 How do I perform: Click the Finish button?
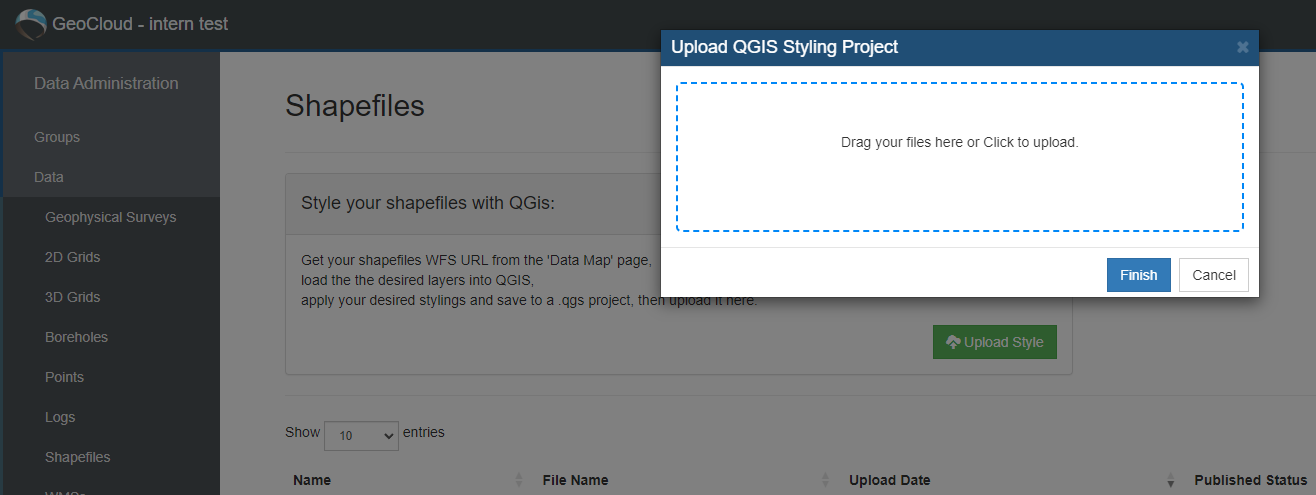[1139, 275]
